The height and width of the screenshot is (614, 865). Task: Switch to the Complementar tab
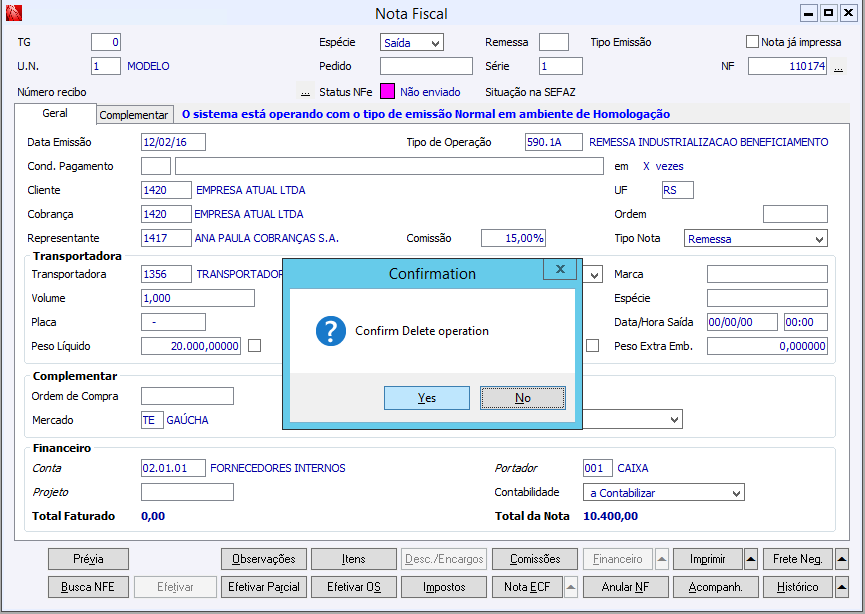[134, 115]
